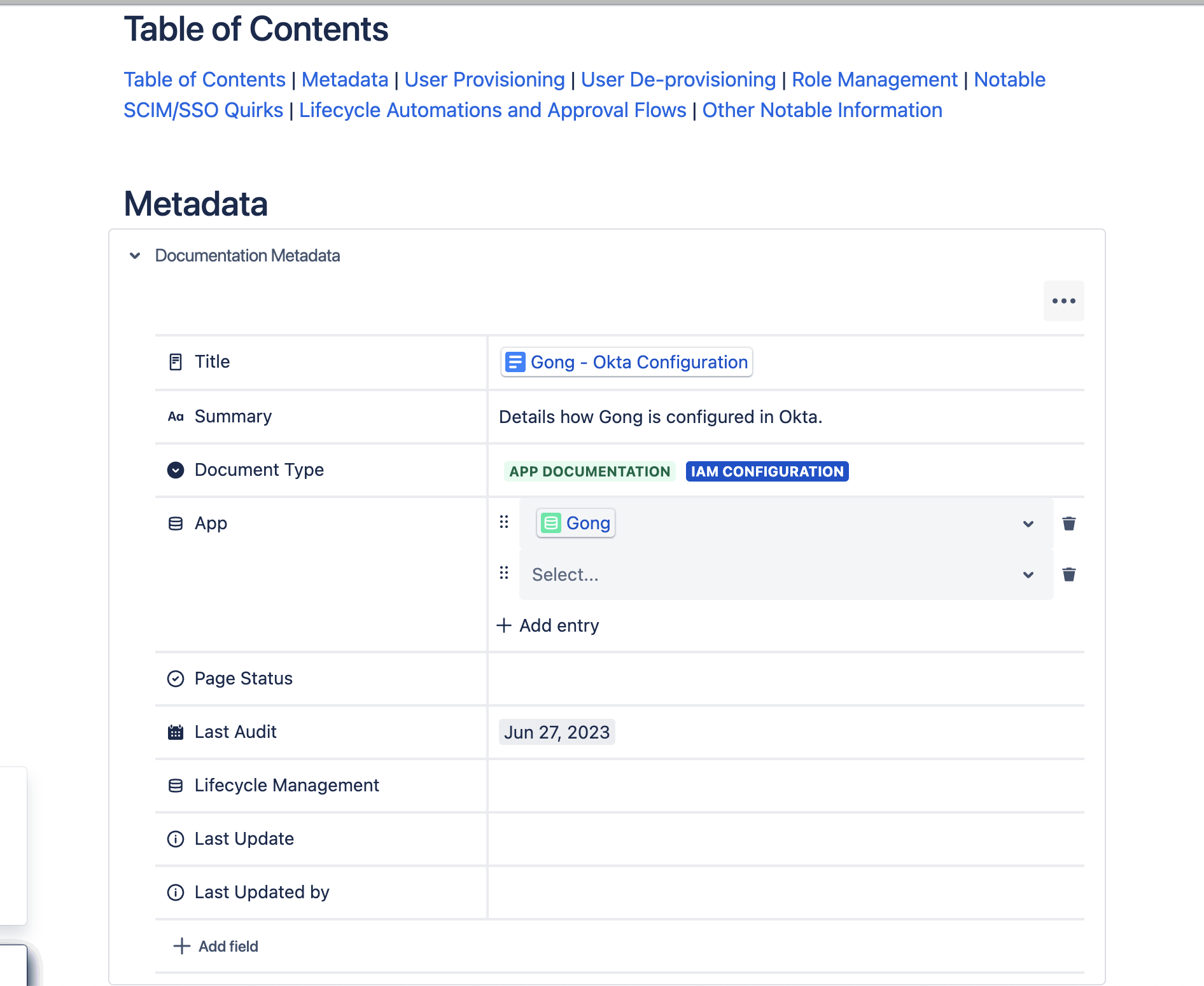
Task: Click the IAM CONFIGURATION tag
Action: (x=767, y=471)
